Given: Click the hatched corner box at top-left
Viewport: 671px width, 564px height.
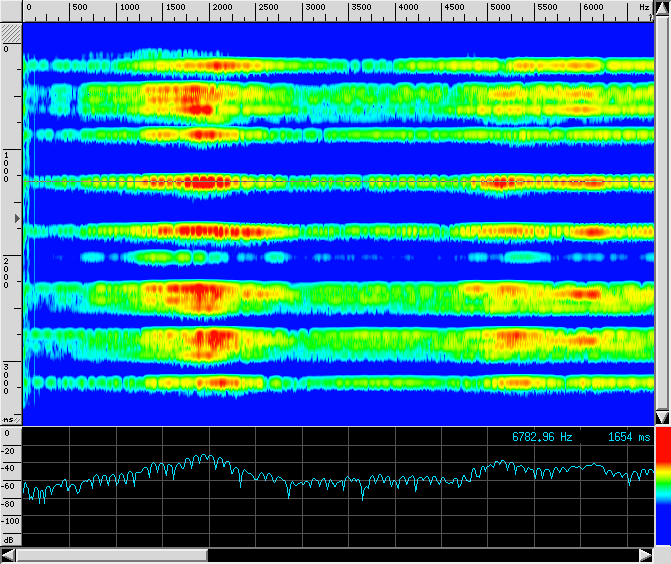Looking at the screenshot, I should (x=11, y=32).
